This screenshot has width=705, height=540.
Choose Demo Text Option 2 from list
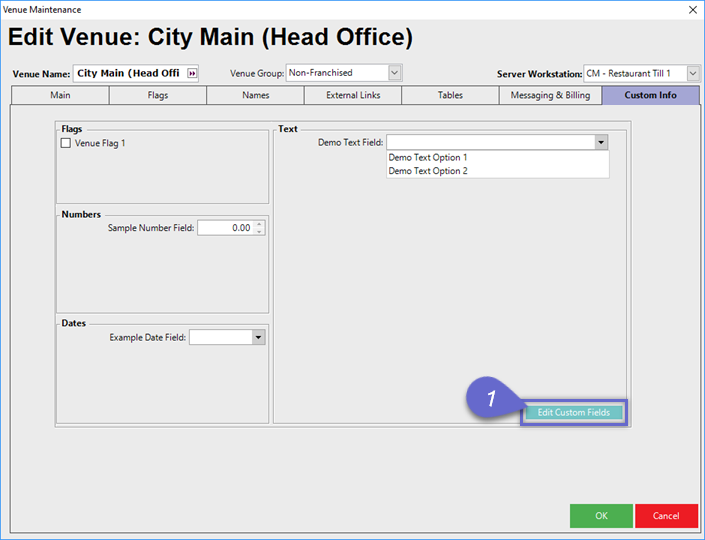(428, 171)
